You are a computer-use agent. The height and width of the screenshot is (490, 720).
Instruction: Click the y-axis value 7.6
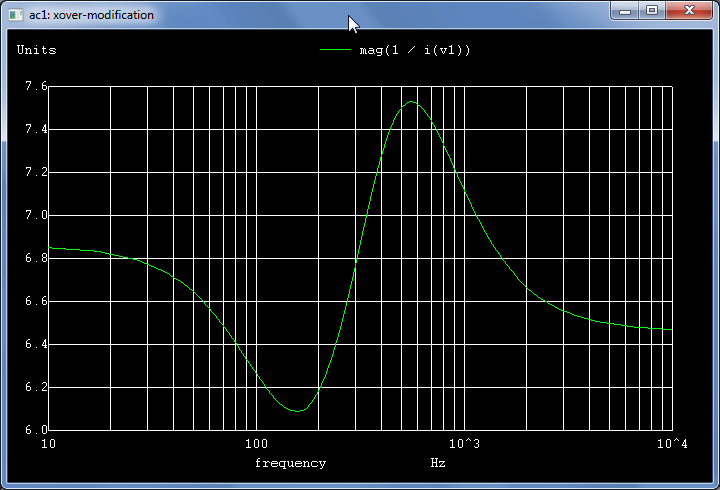coord(36,86)
